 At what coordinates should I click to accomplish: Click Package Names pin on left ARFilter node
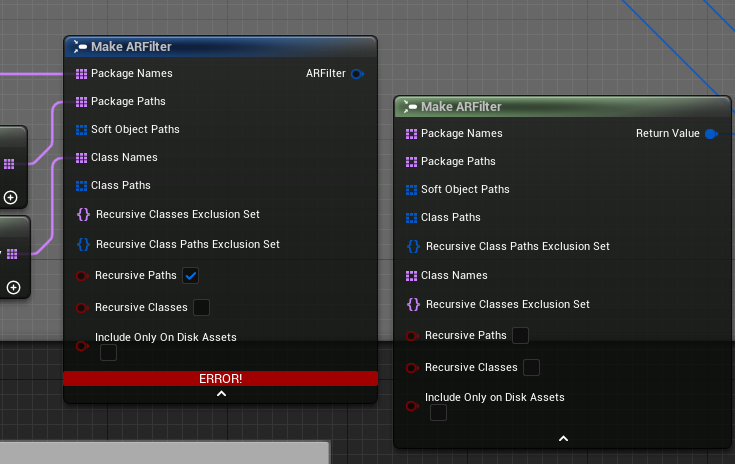[x=81, y=74]
